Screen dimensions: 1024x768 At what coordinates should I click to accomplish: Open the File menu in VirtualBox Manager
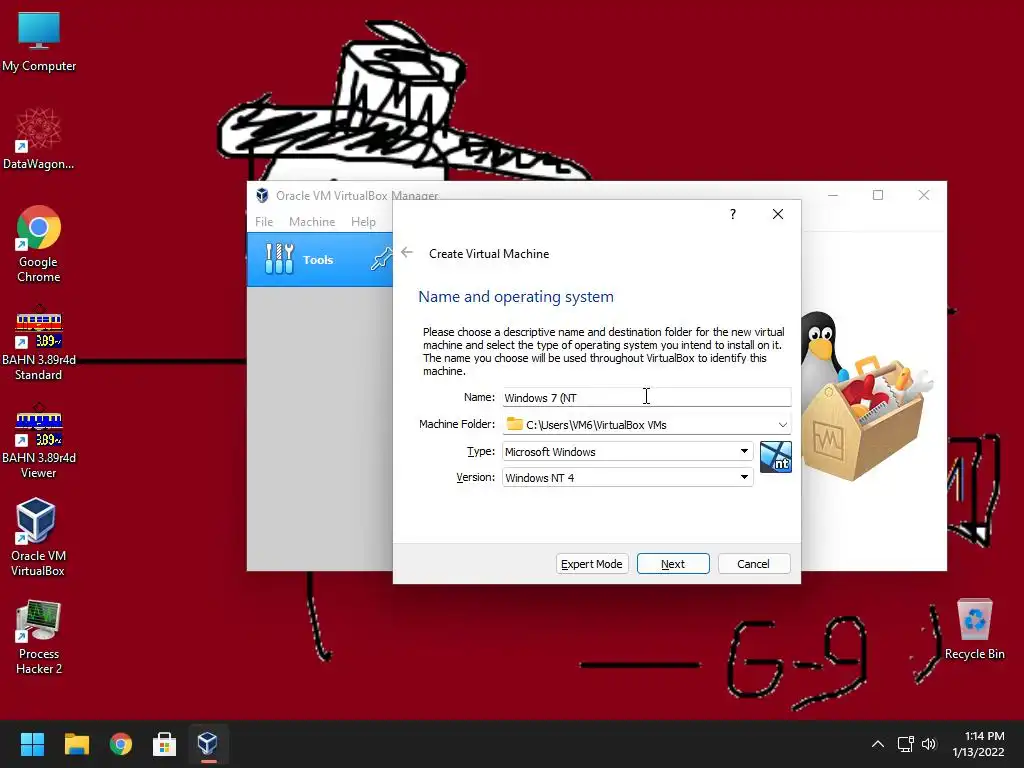(x=264, y=222)
